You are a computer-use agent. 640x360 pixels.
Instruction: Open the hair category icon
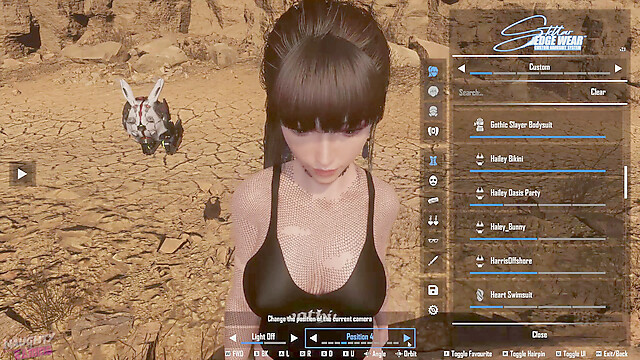tap(433, 71)
